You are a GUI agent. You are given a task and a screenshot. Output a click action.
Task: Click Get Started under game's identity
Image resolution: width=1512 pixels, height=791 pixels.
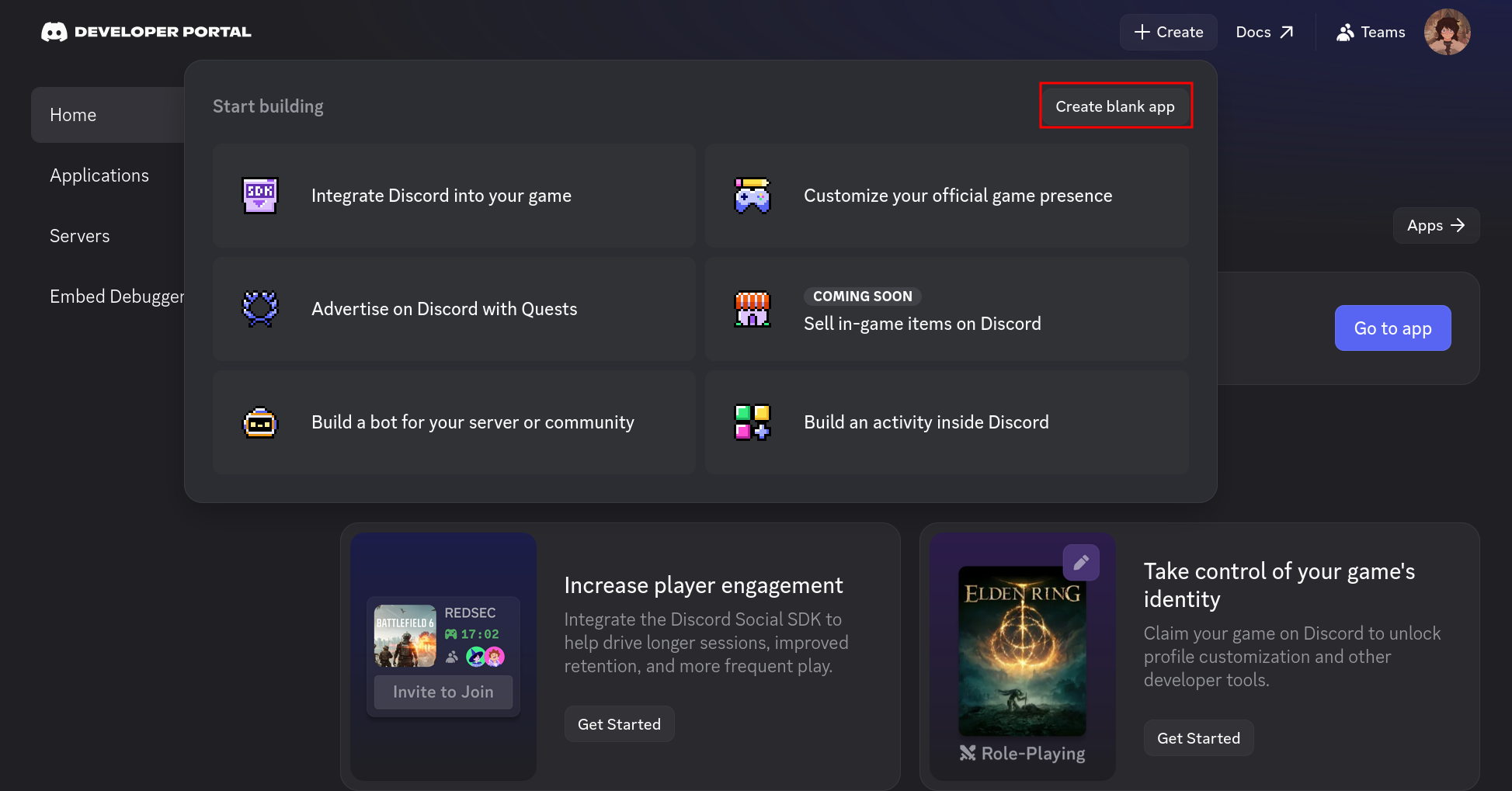pyautogui.click(x=1198, y=738)
